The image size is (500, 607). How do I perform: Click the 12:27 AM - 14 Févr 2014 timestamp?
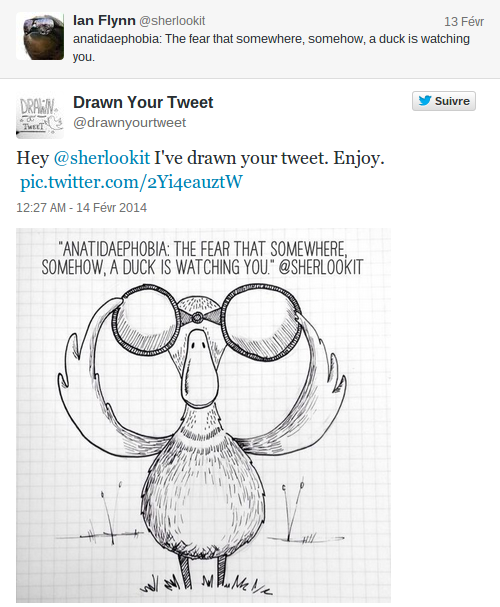point(82,207)
